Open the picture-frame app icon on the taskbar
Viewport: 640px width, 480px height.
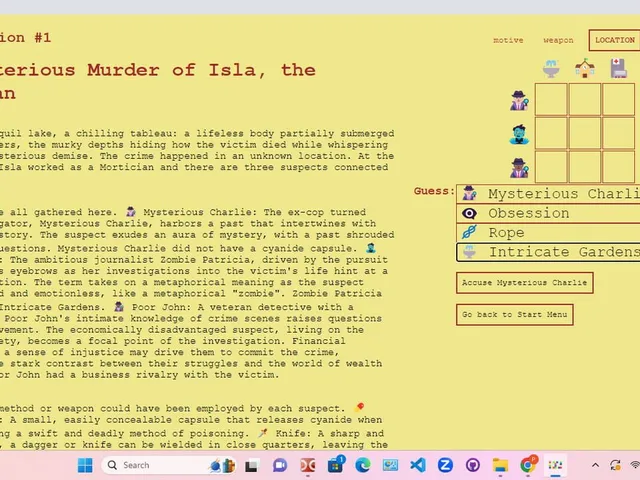(x=390, y=465)
